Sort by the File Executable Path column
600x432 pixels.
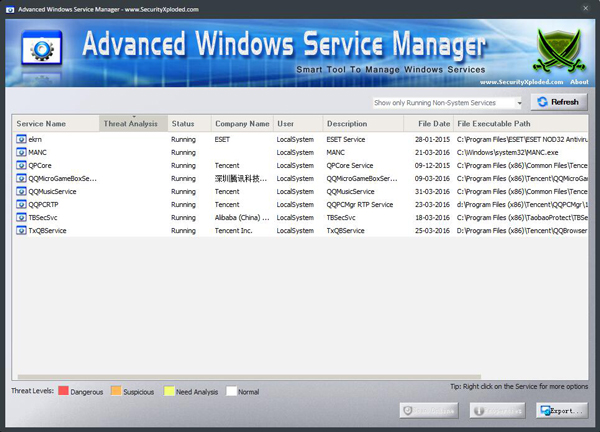point(521,124)
